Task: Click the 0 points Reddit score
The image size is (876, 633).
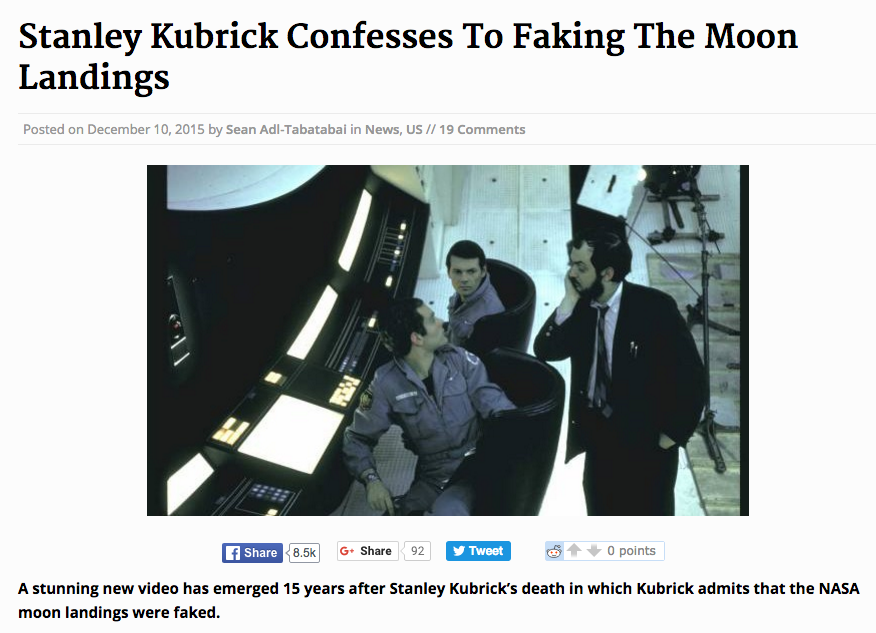Action: point(631,551)
